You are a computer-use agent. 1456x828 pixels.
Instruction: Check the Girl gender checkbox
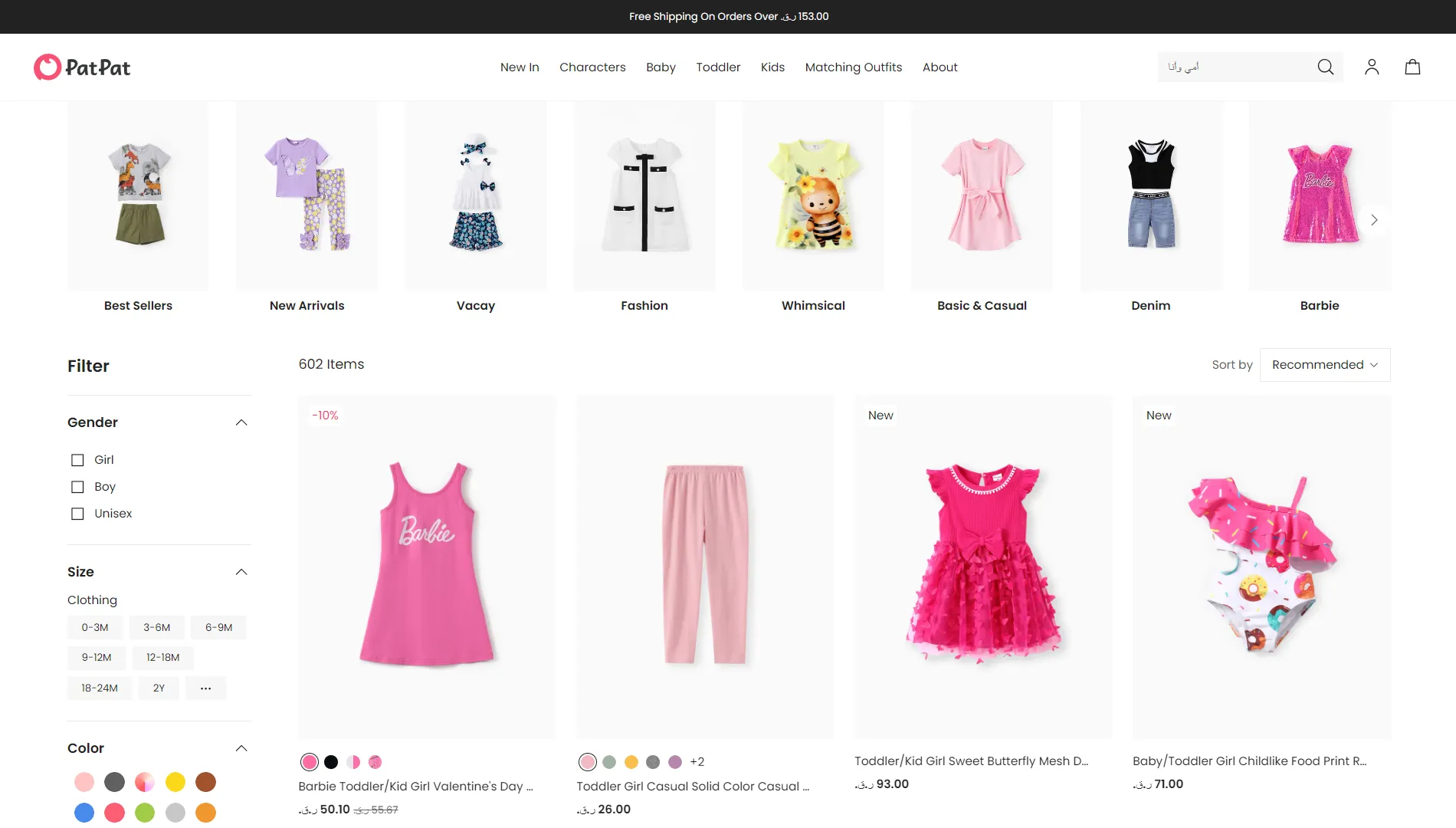click(77, 460)
